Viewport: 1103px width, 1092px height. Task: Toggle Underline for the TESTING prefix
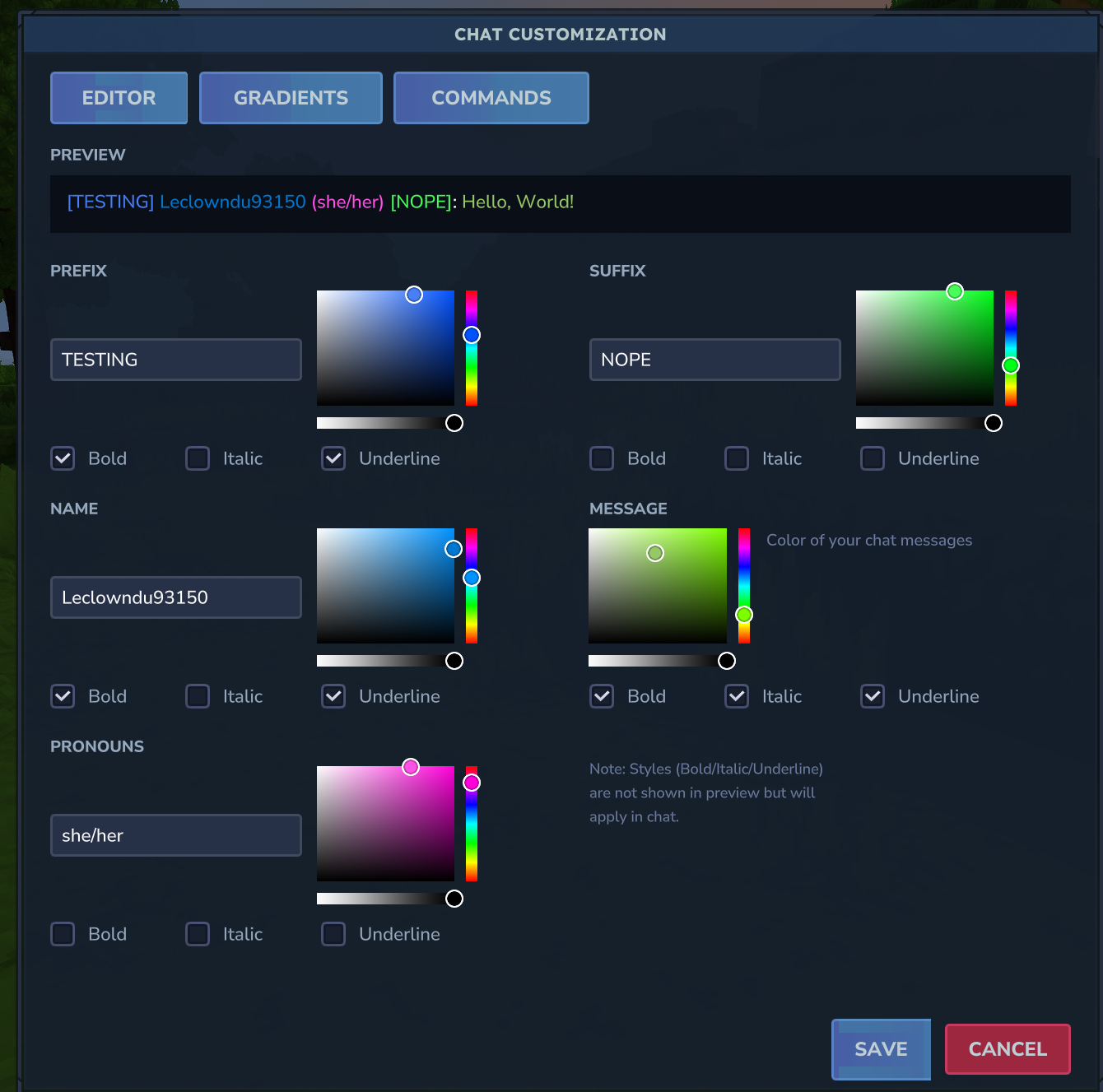333,458
